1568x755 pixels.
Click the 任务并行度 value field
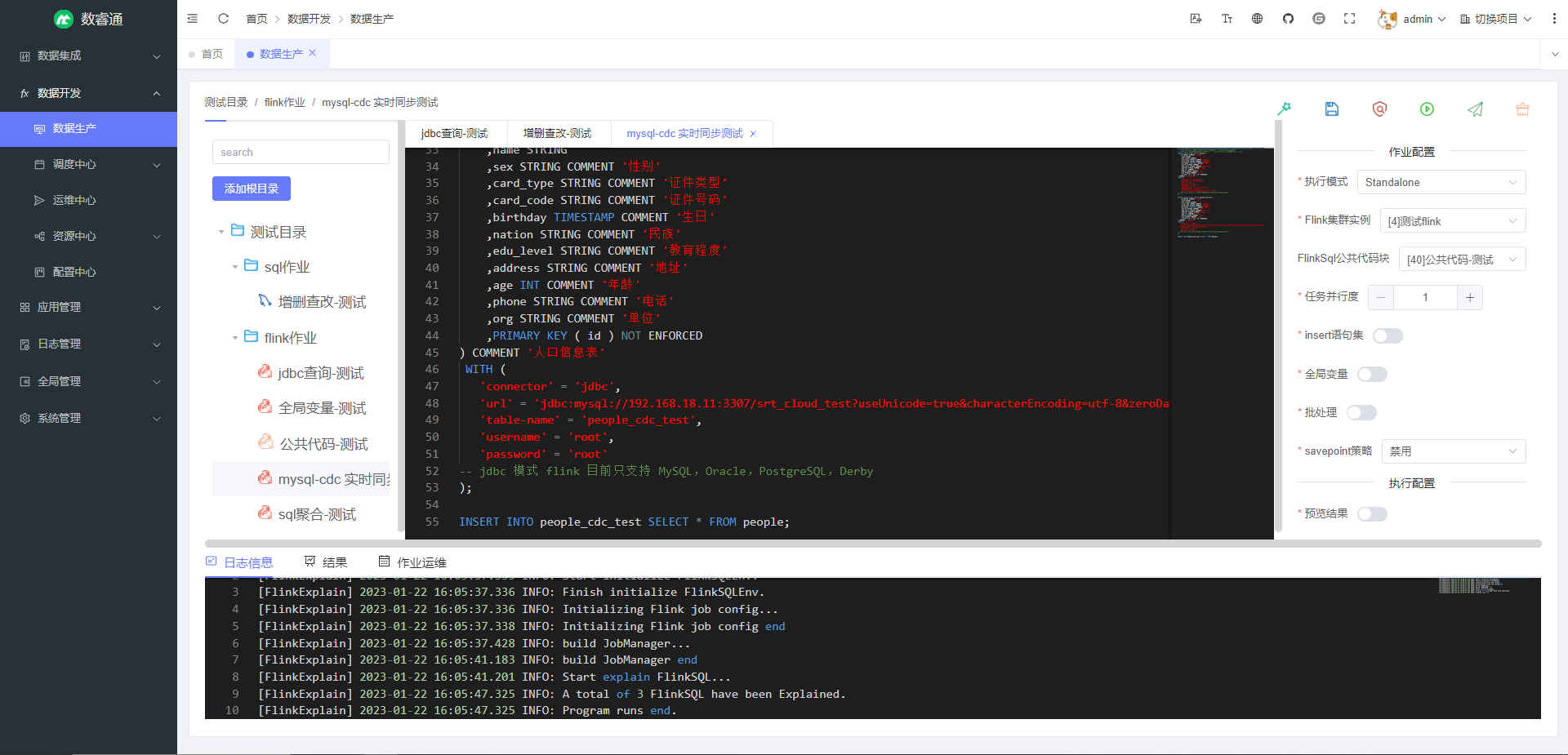(x=1425, y=297)
